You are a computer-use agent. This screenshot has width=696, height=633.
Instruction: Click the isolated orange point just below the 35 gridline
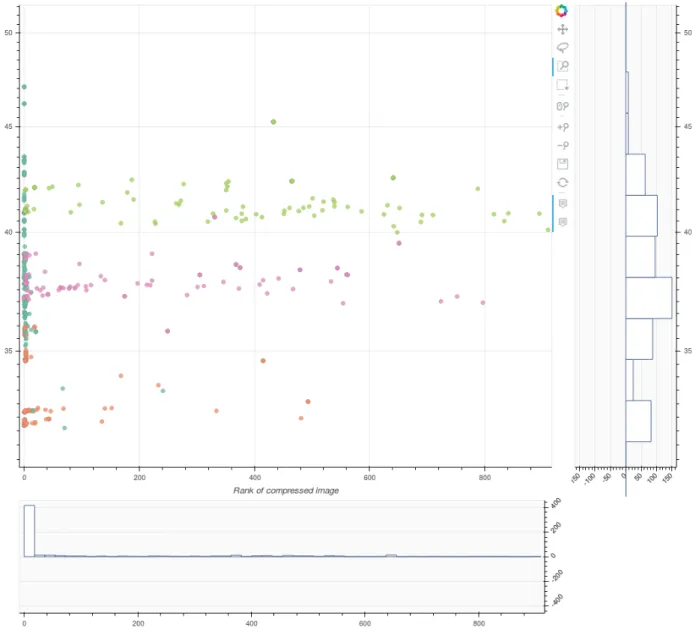(x=263, y=361)
